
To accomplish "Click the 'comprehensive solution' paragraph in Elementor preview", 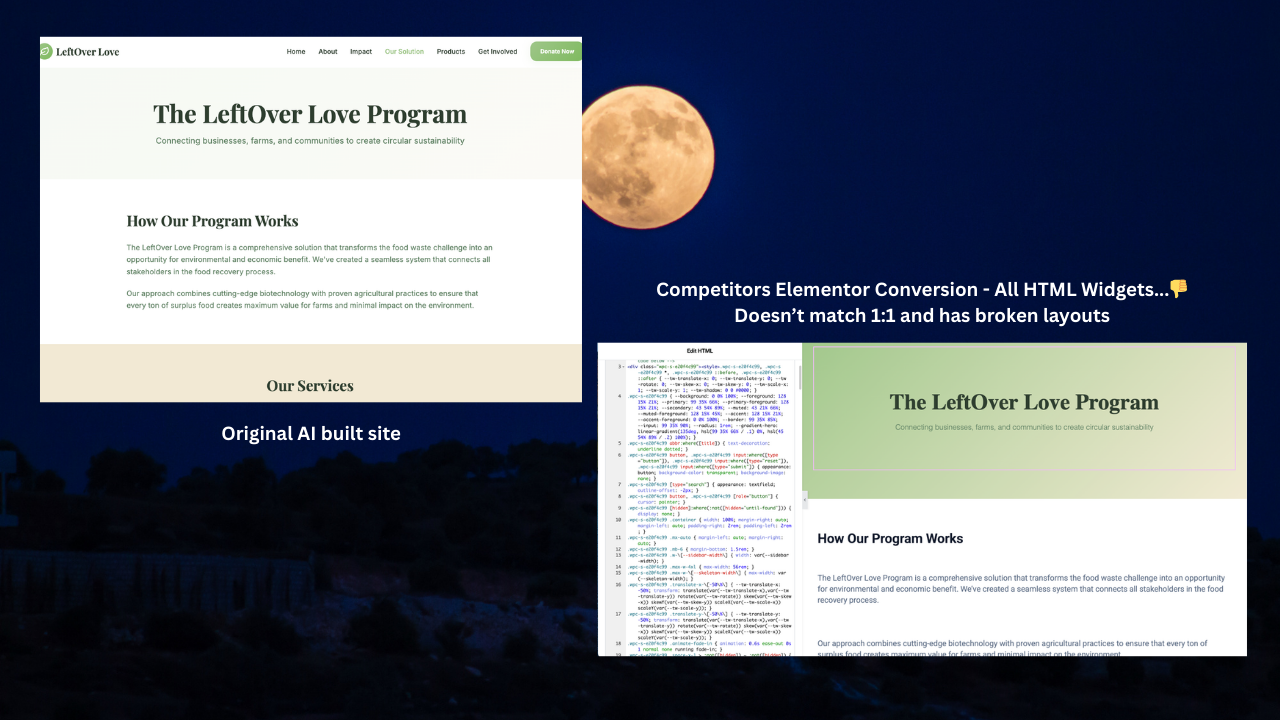I will (x=1021, y=589).
